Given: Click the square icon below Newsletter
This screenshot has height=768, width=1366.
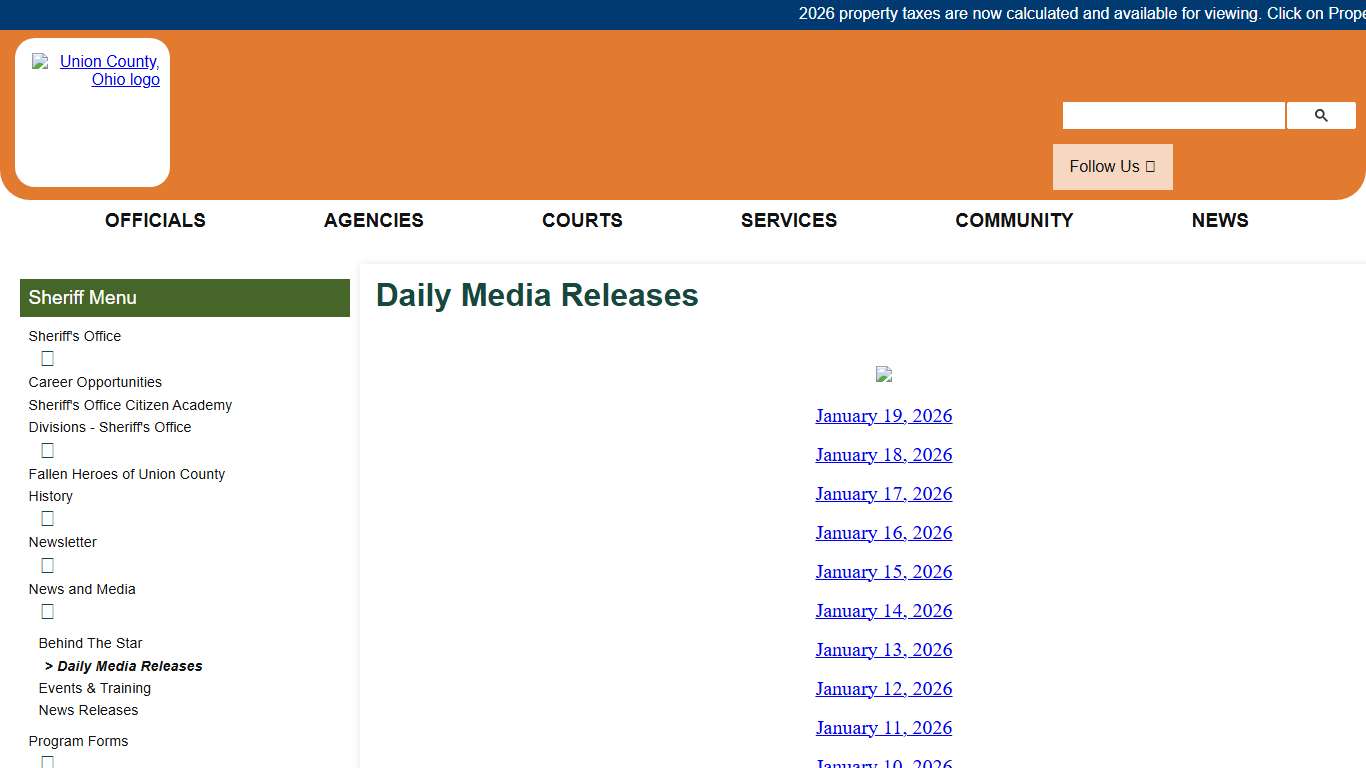Looking at the screenshot, I should coord(47,565).
